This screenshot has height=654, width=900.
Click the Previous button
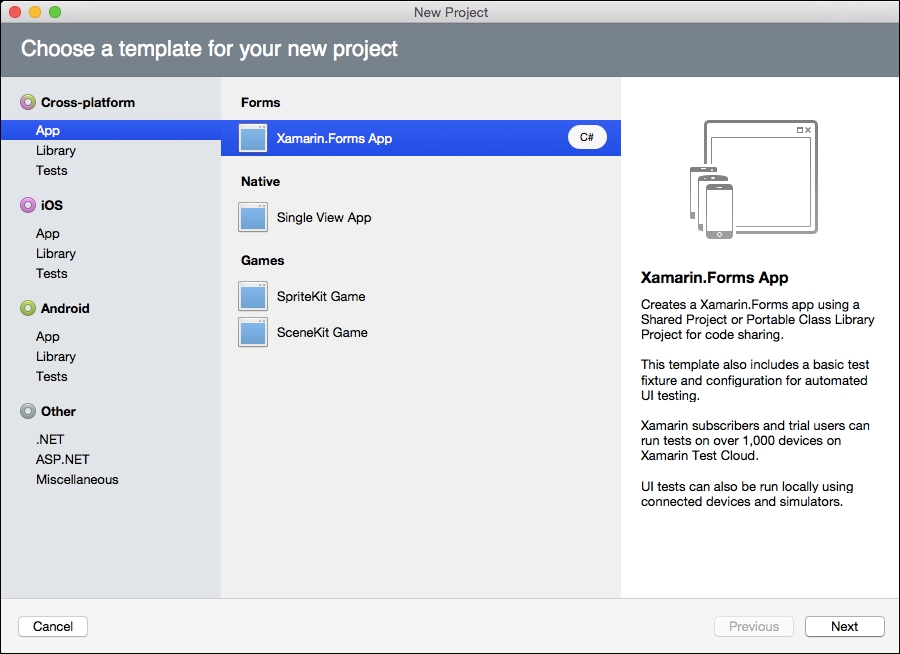click(754, 626)
